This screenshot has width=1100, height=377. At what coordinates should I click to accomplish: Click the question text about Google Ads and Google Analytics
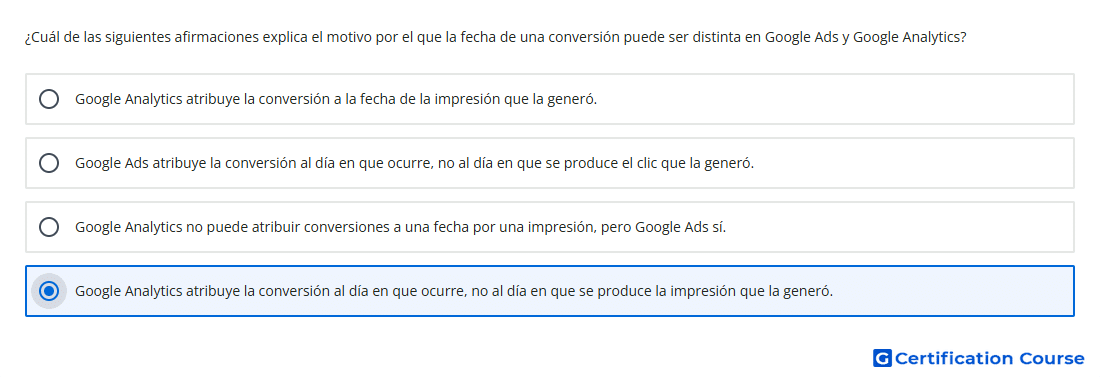(x=495, y=37)
